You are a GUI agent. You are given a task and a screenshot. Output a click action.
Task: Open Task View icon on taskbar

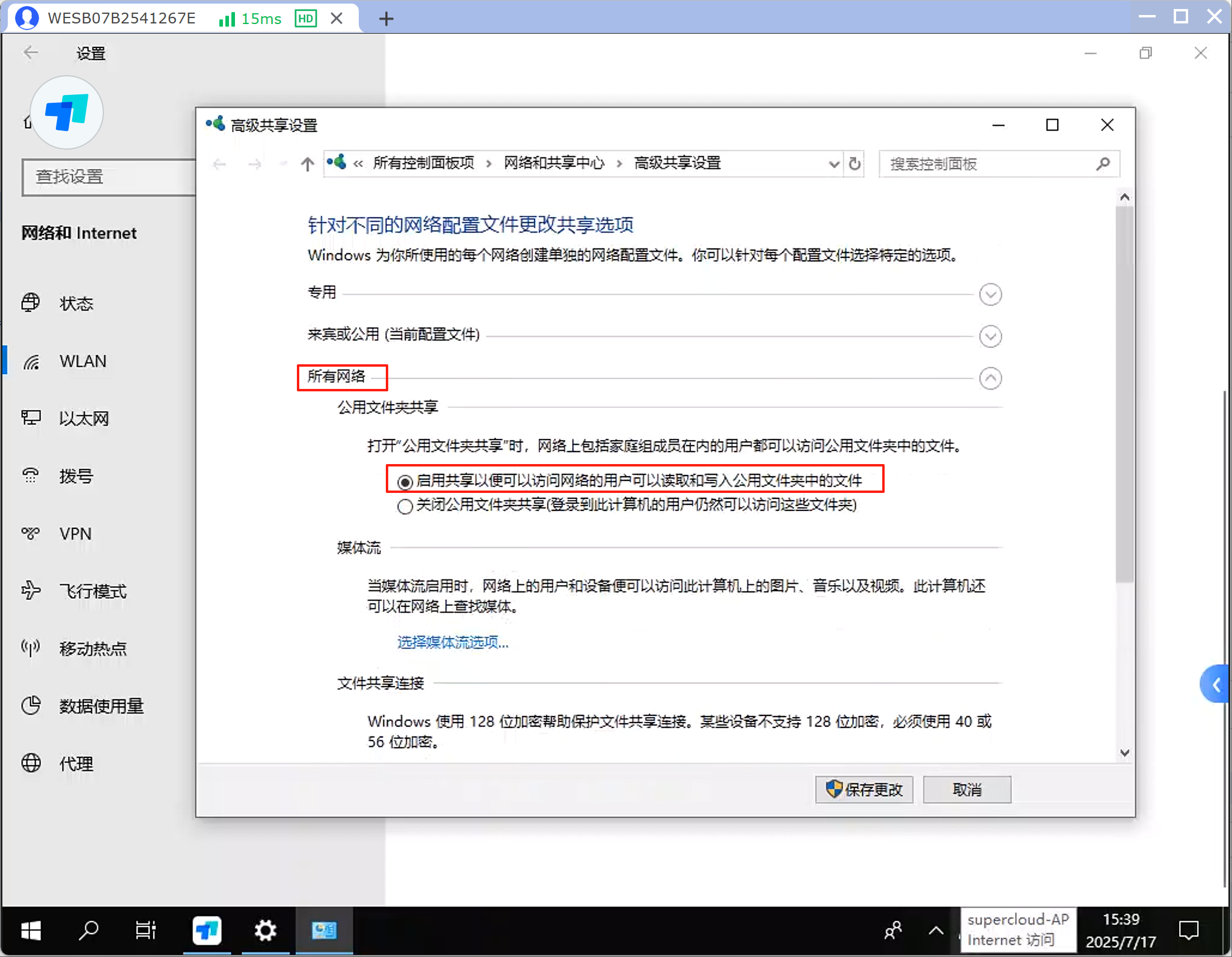tap(145, 931)
